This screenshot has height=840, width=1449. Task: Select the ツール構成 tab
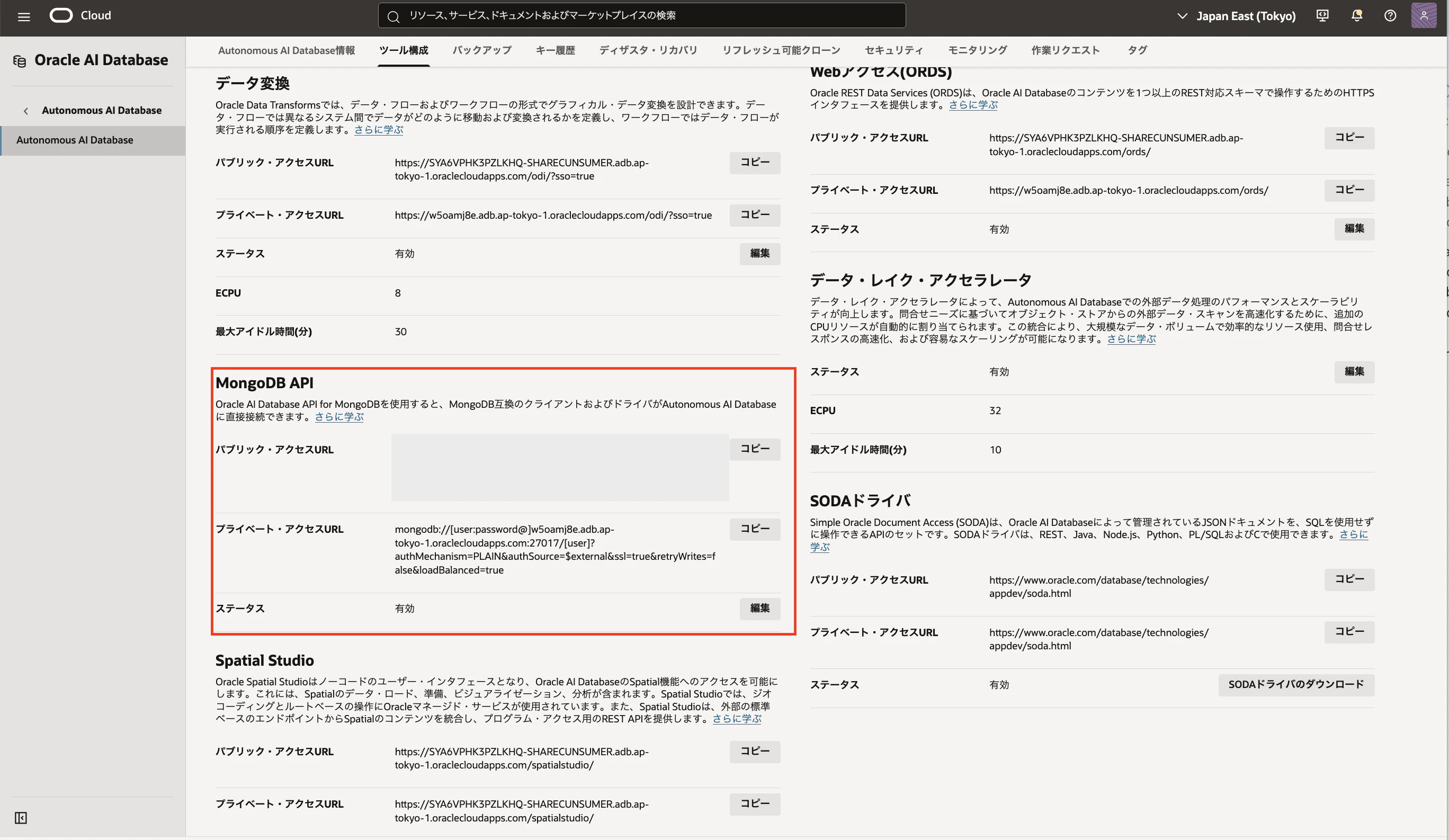pyautogui.click(x=404, y=51)
